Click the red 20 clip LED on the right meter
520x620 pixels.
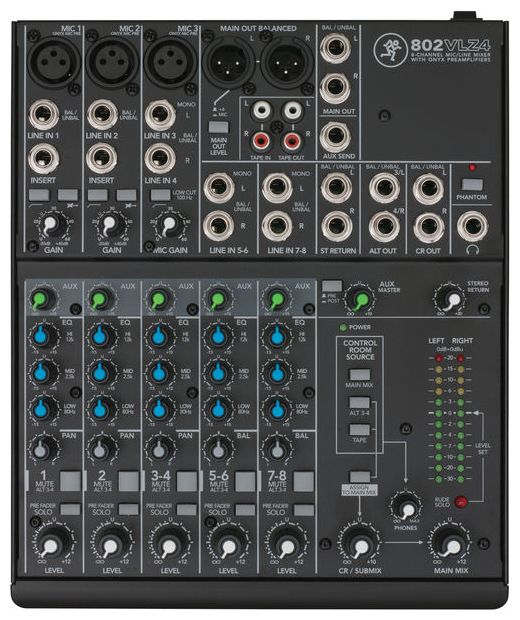coord(460,359)
